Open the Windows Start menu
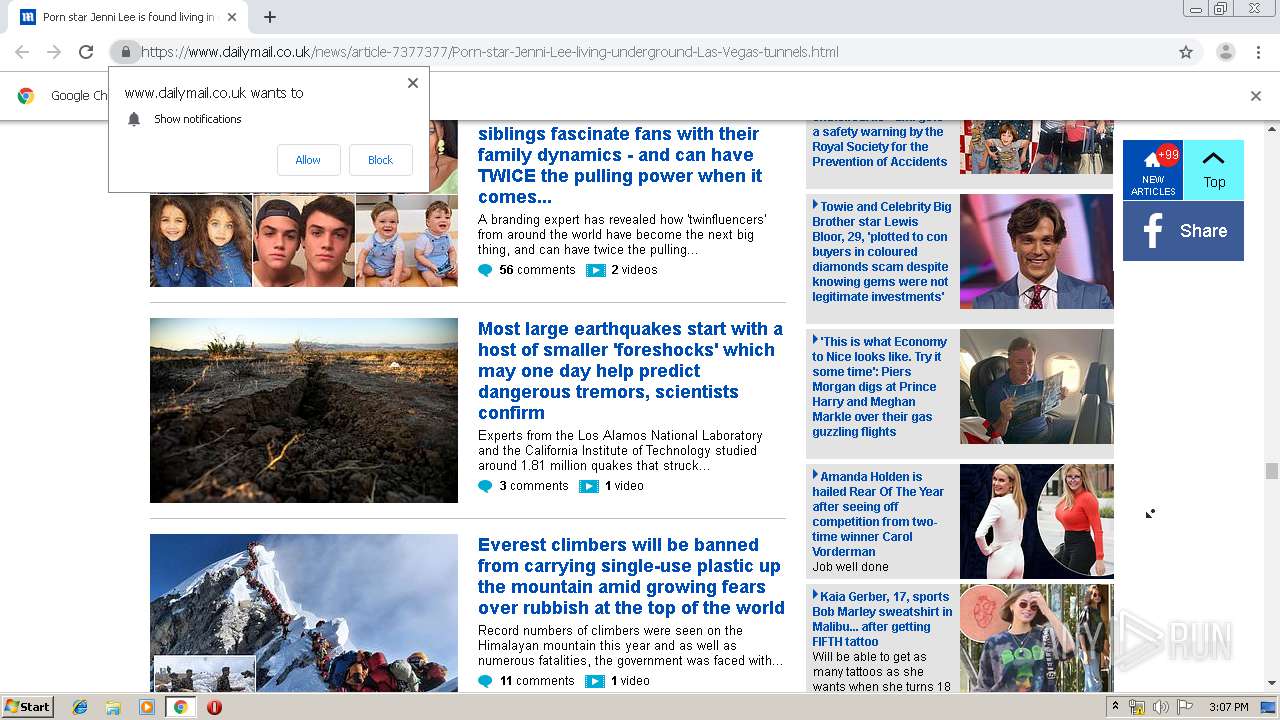 coord(28,707)
